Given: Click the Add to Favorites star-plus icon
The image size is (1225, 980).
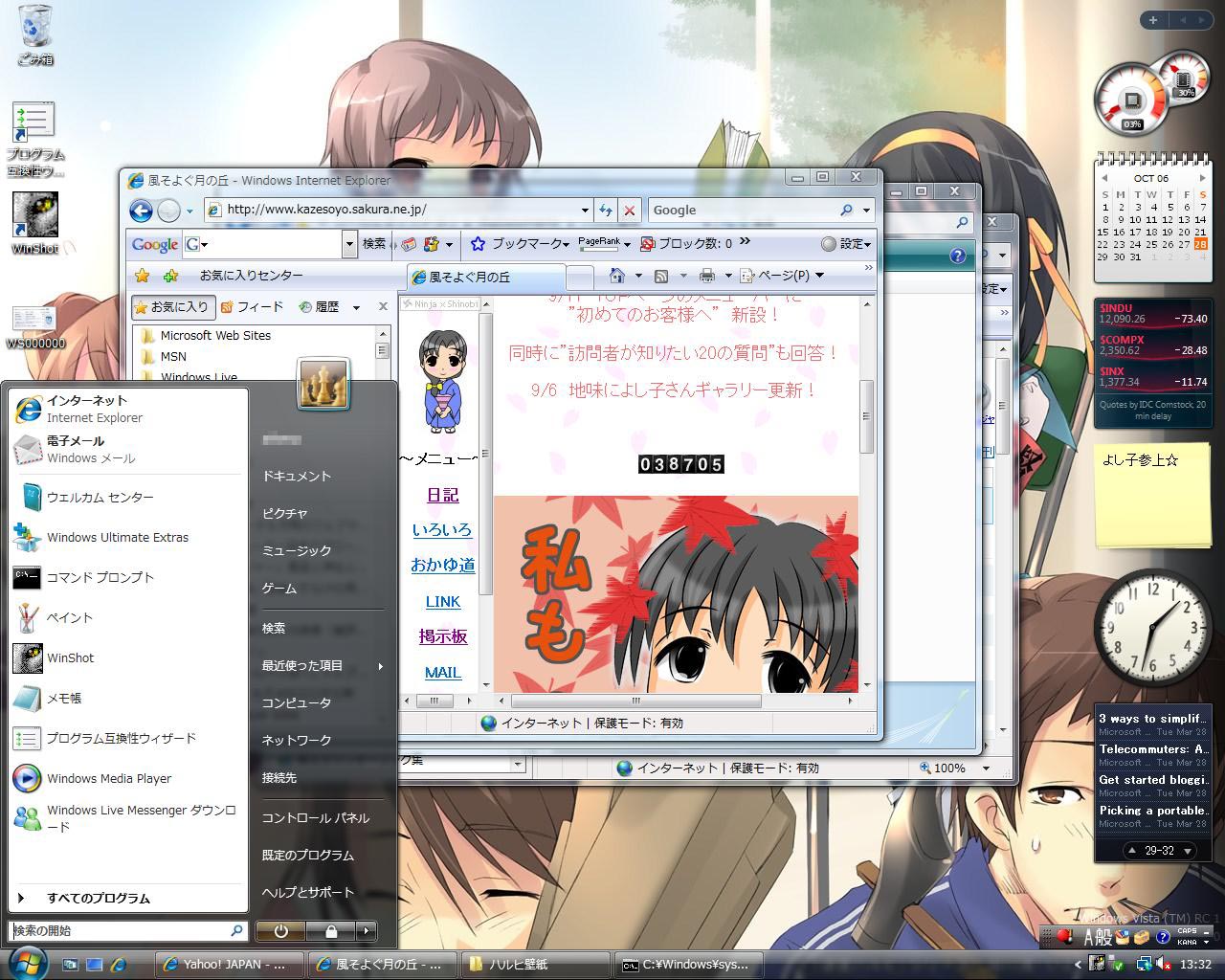Looking at the screenshot, I should (171, 276).
